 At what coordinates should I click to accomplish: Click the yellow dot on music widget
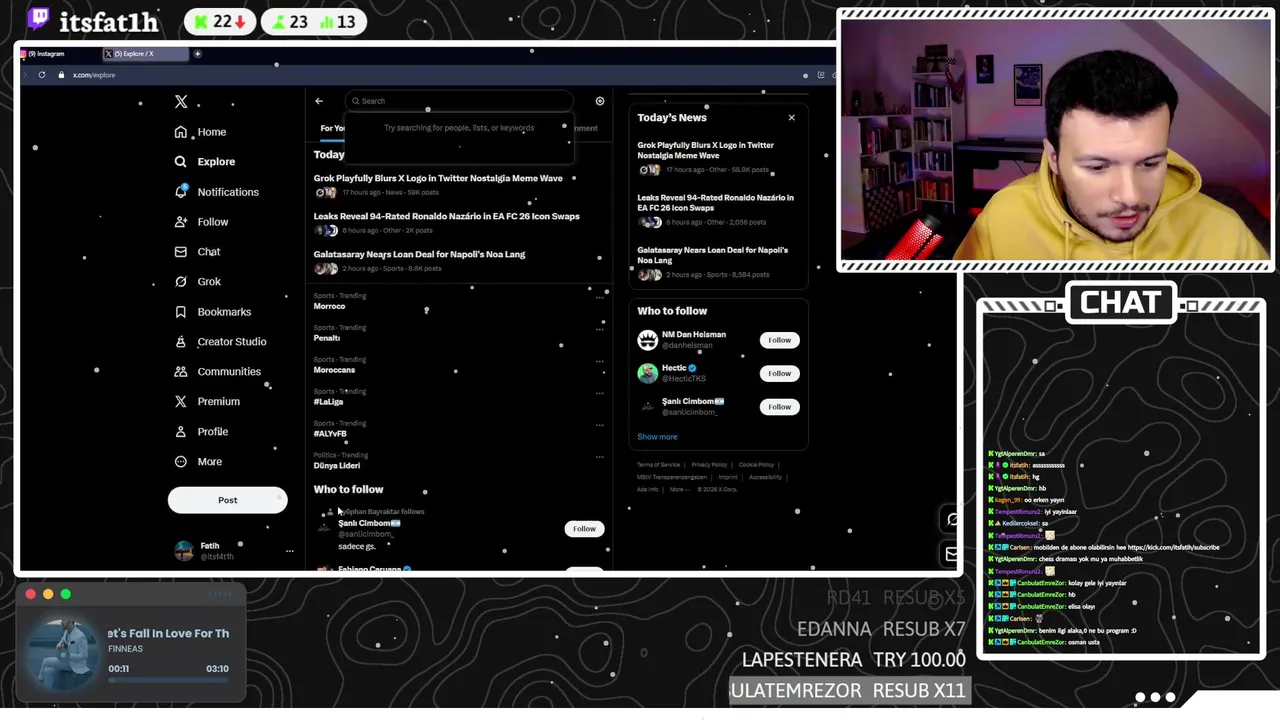[48, 595]
